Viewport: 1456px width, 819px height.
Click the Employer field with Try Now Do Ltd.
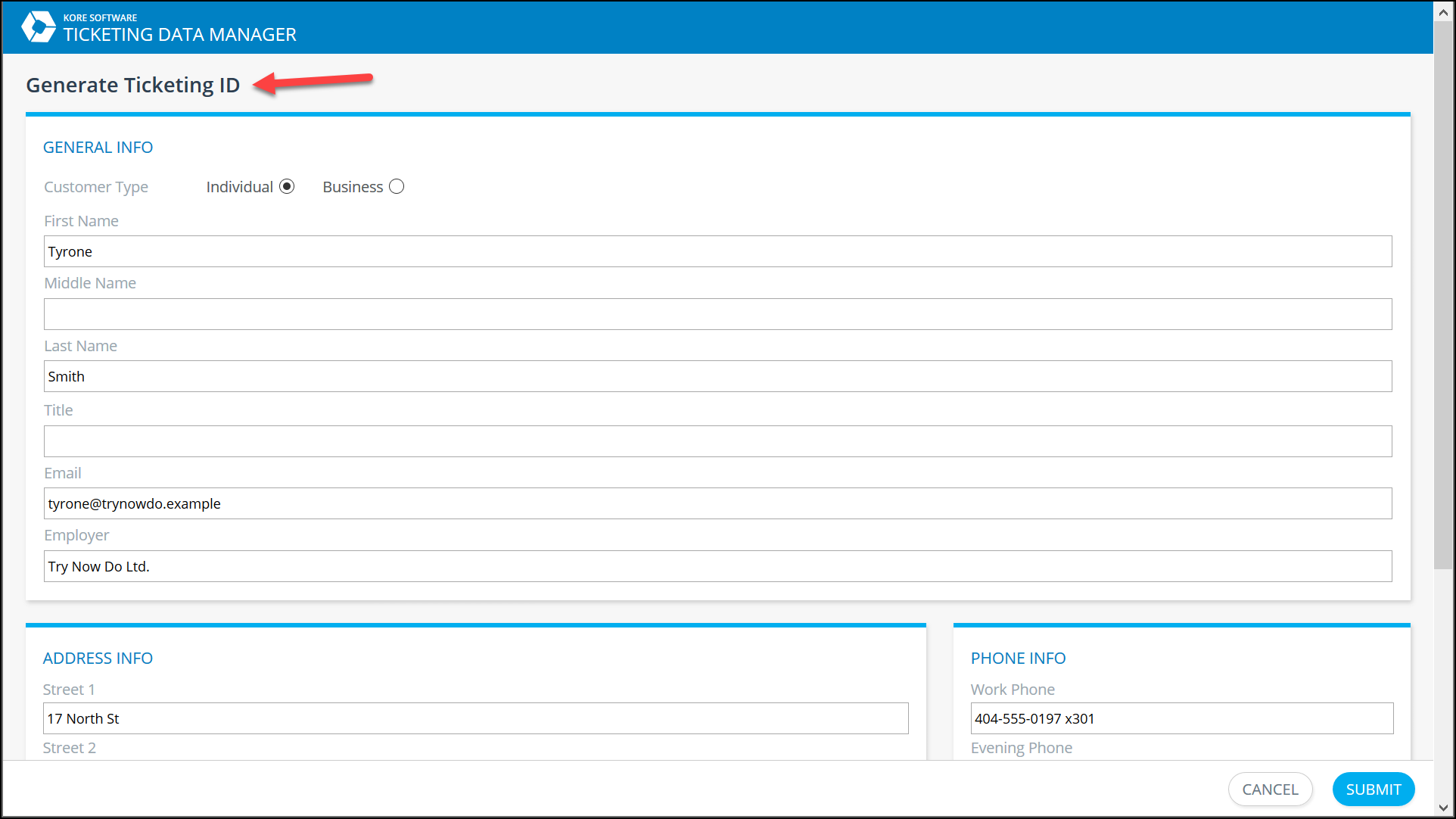pyautogui.click(x=717, y=566)
